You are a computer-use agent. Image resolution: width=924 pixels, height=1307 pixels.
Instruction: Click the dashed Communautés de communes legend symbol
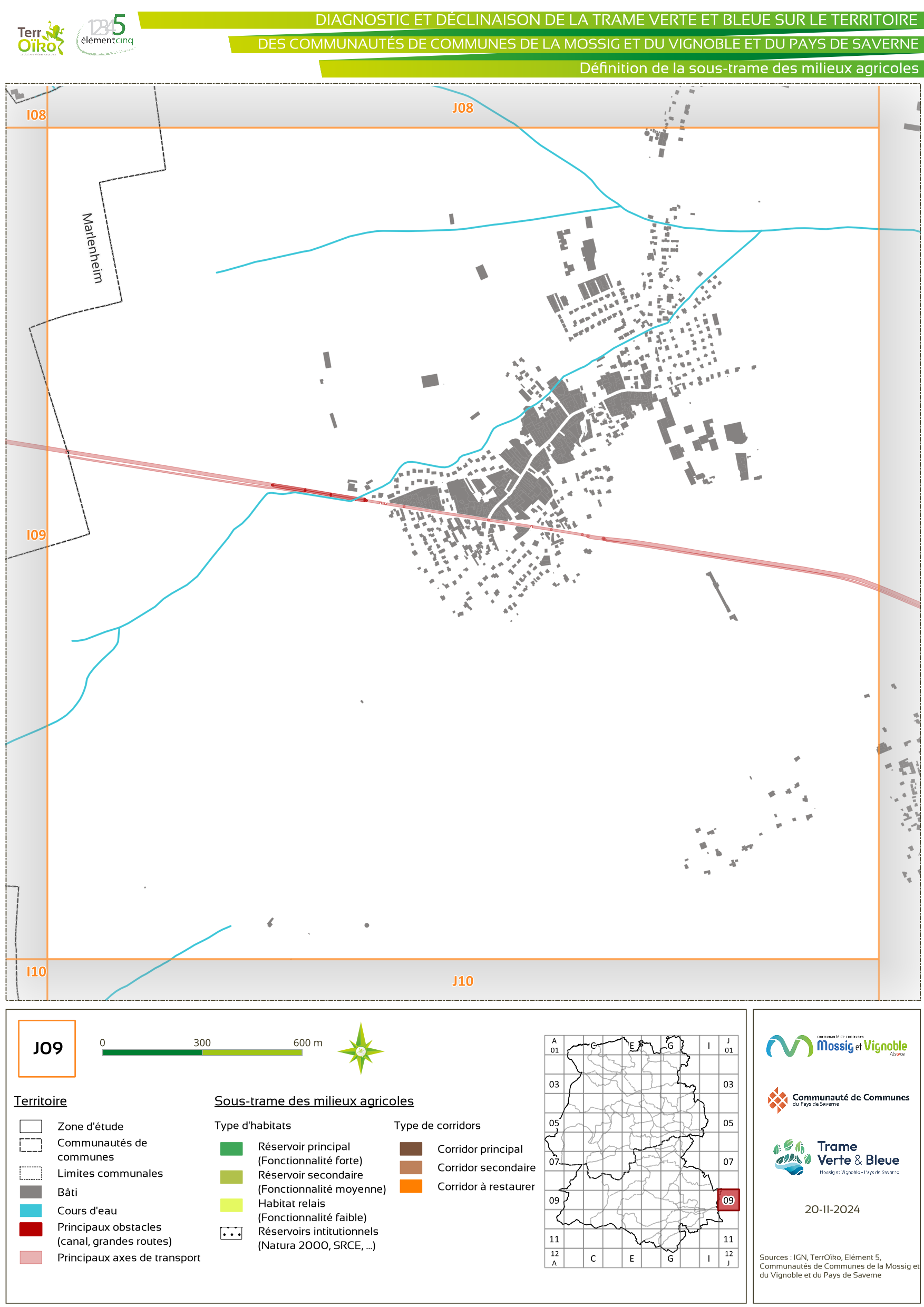[x=31, y=1145]
